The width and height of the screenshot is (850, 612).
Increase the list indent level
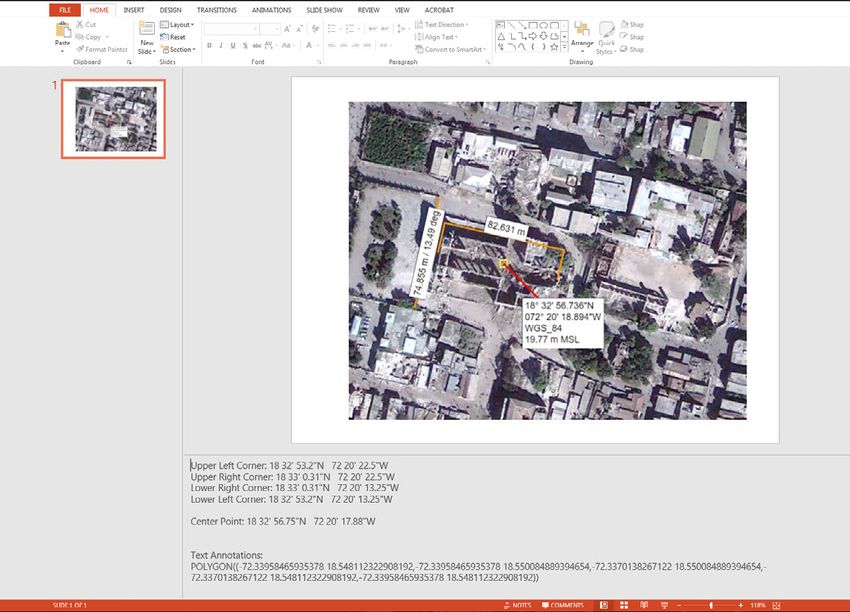pos(385,29)
